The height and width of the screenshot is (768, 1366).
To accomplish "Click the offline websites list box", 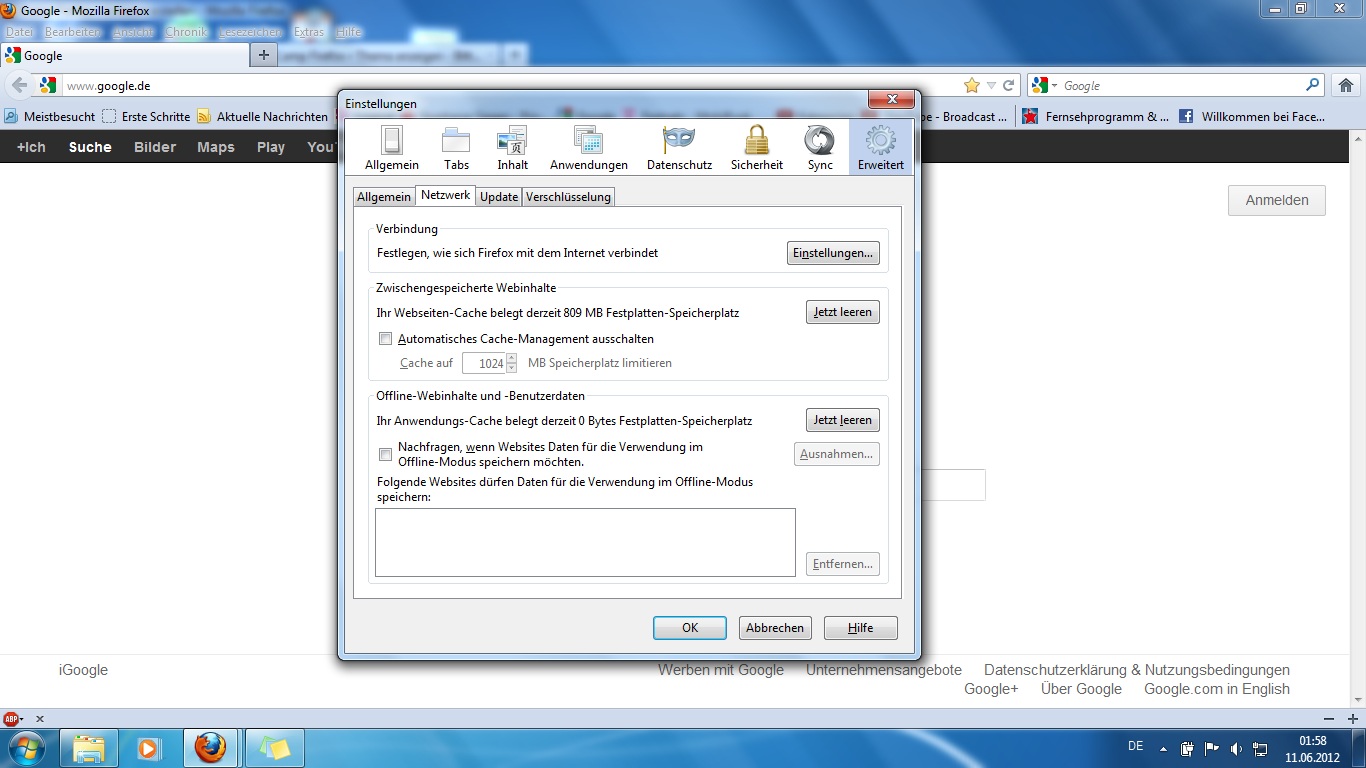I will (x=585, y=543).
